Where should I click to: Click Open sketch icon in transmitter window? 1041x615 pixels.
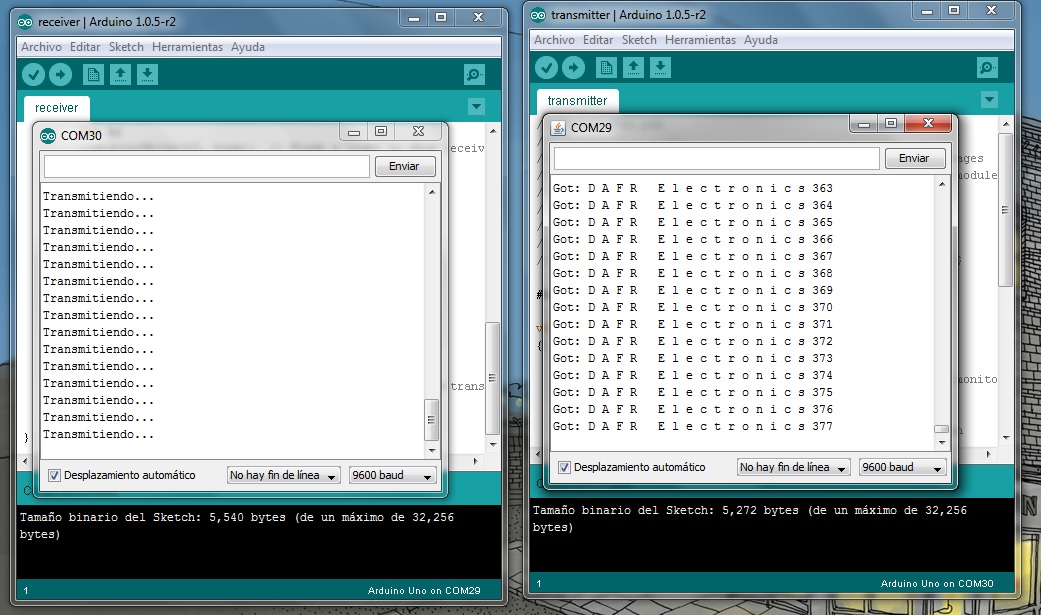pyautogui.click(x=633, y=67)
